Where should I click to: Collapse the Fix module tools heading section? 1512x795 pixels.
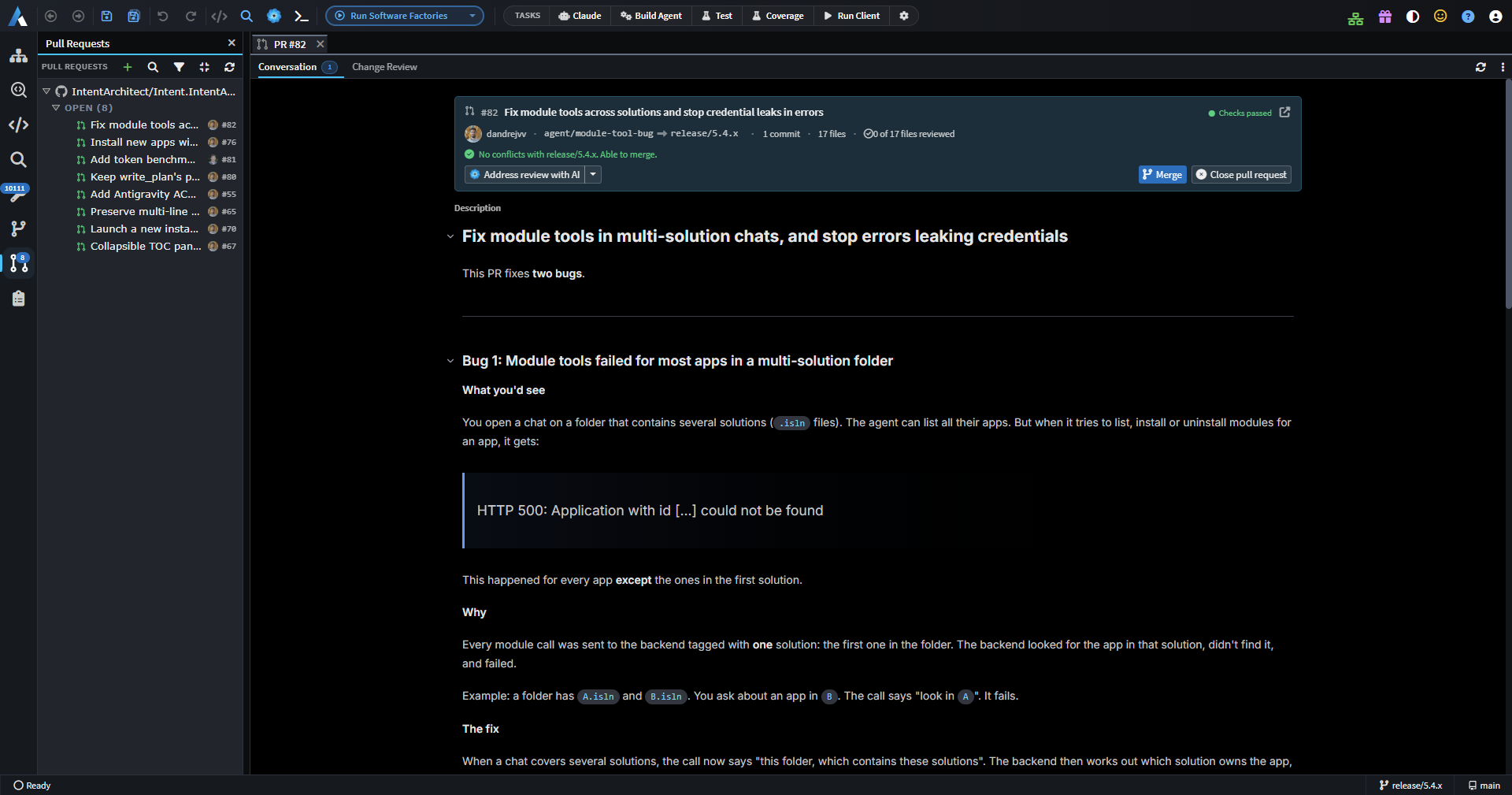(x=450, y=236)
